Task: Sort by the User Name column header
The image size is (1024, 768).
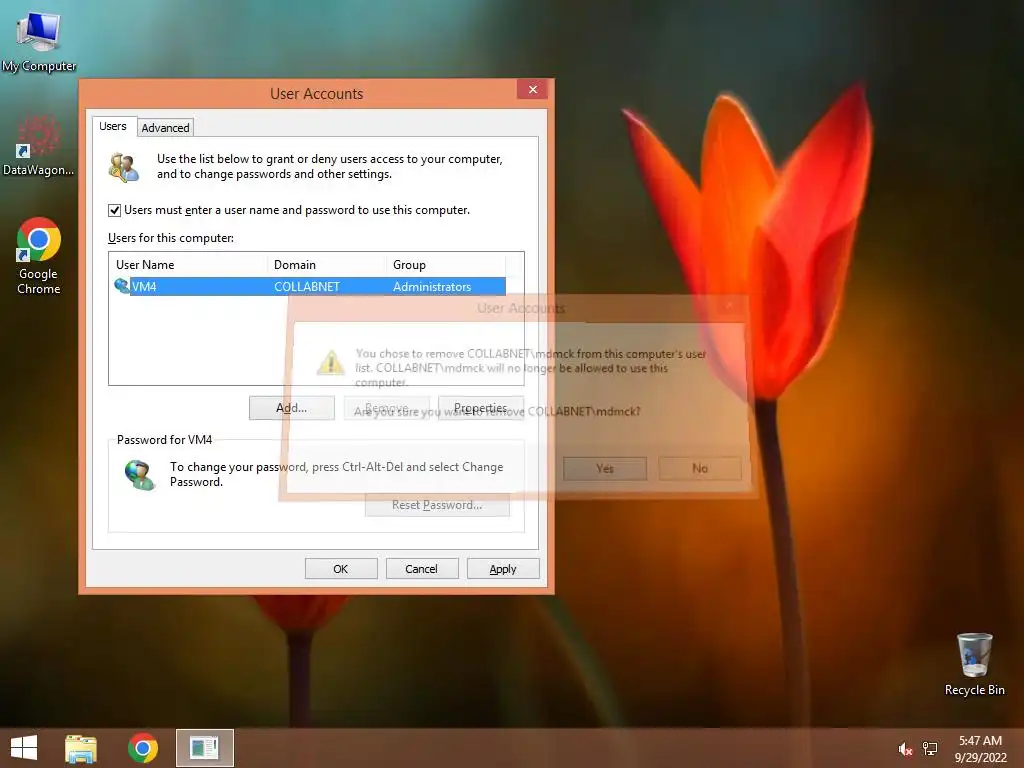Action: (x=188, y=264)
